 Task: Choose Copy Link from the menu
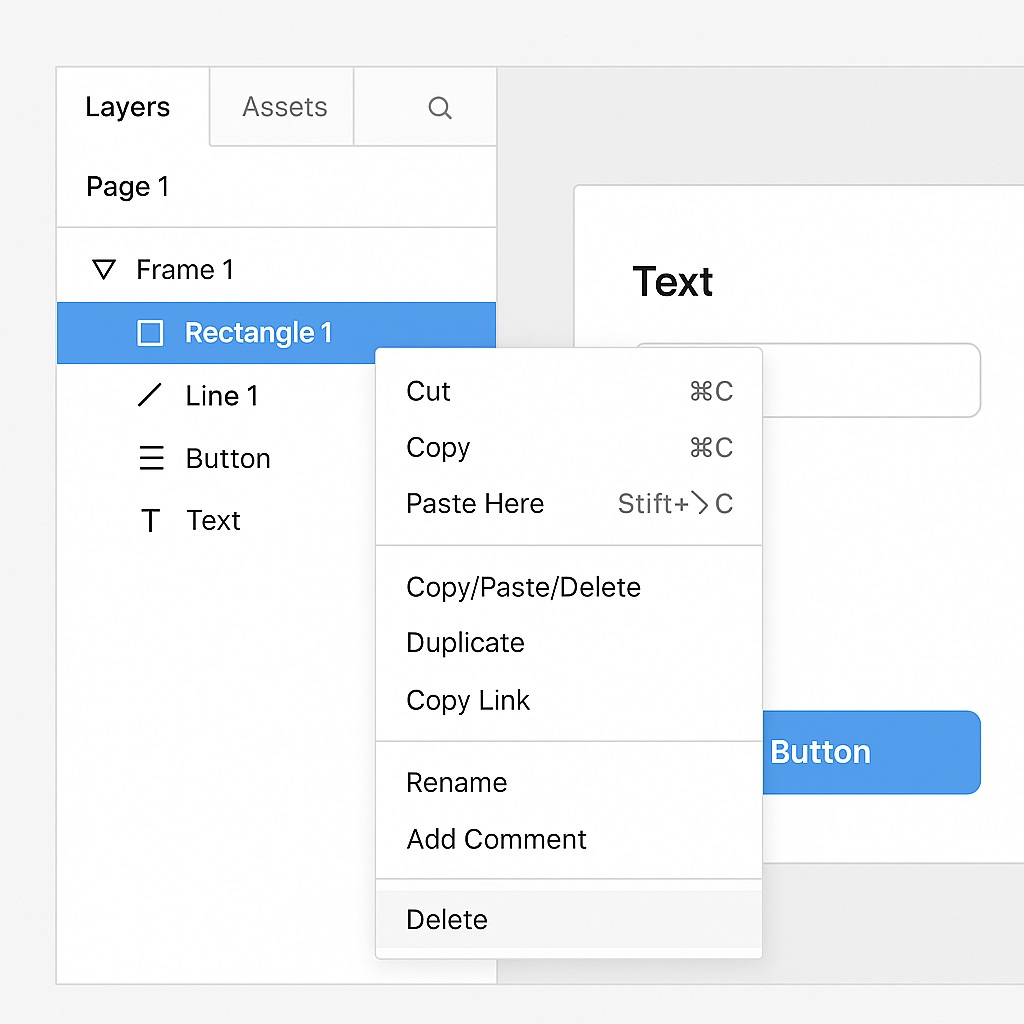pos(467,700)
